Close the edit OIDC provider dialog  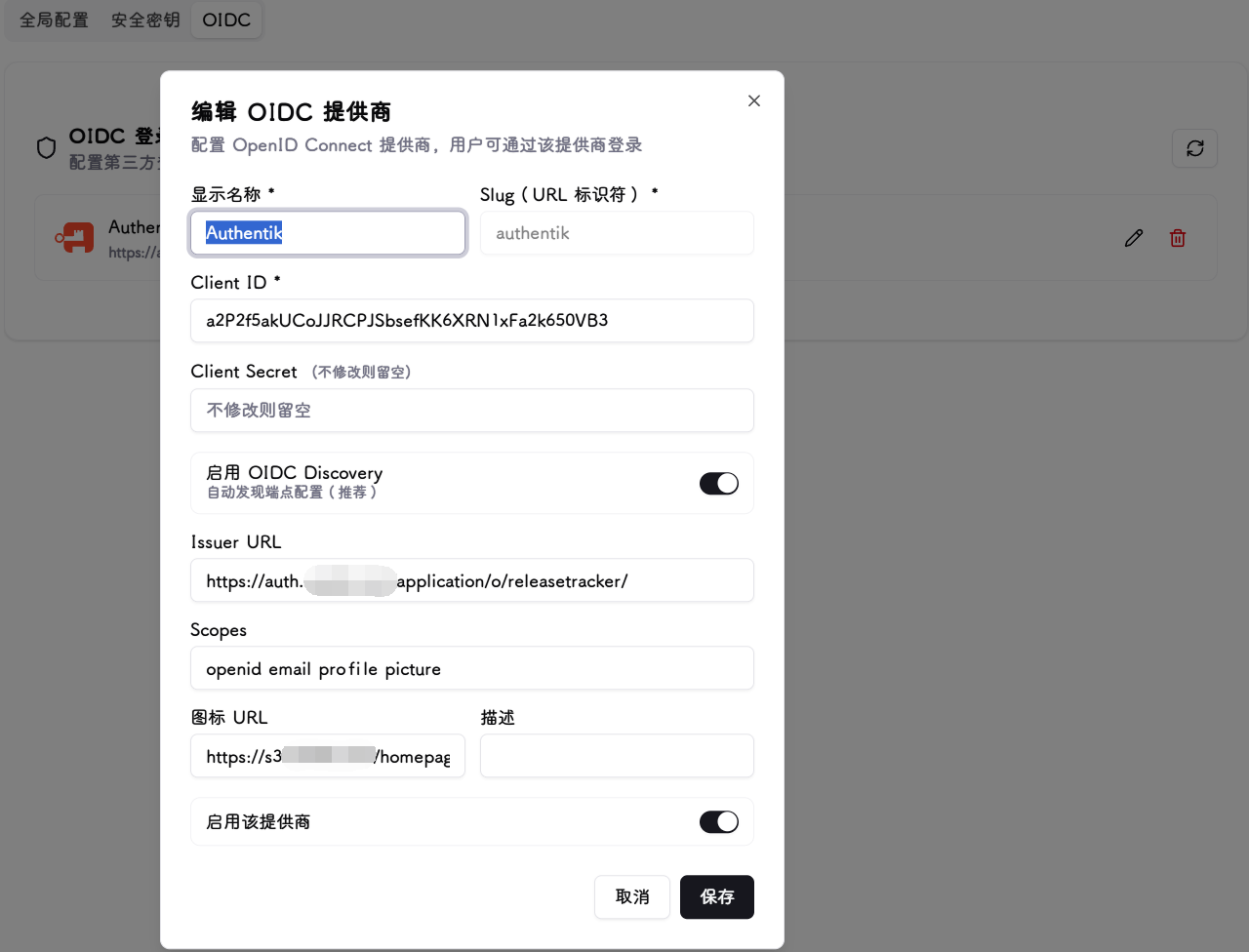pos(753,100)
